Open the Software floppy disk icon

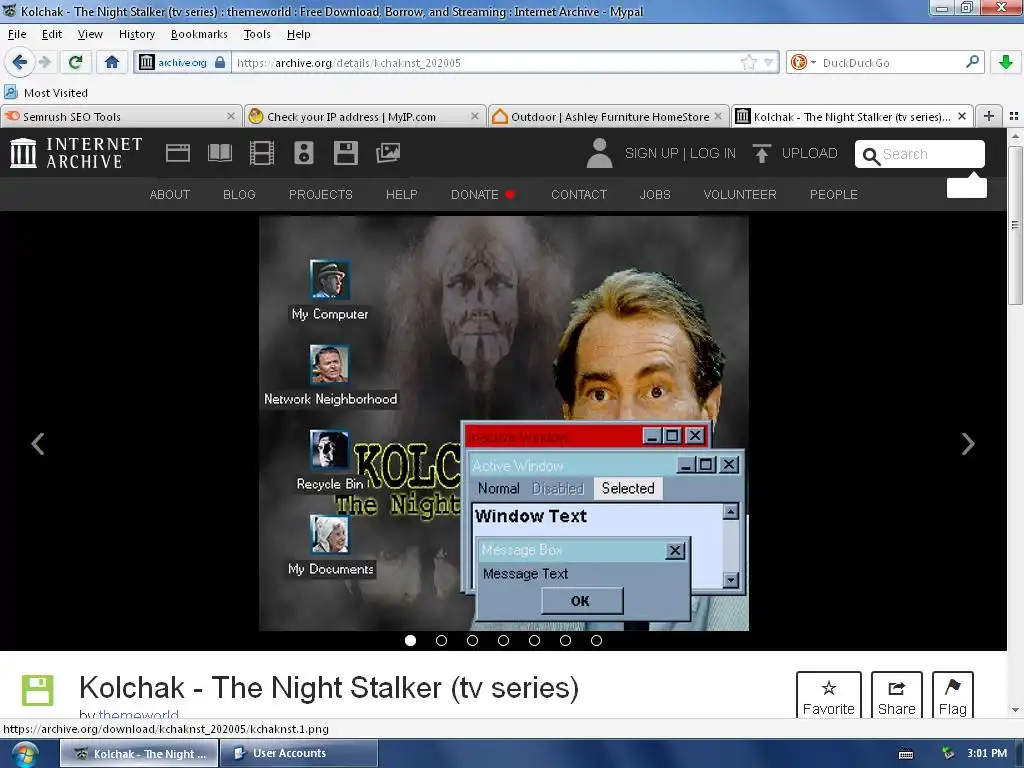(x=345, y=153)
